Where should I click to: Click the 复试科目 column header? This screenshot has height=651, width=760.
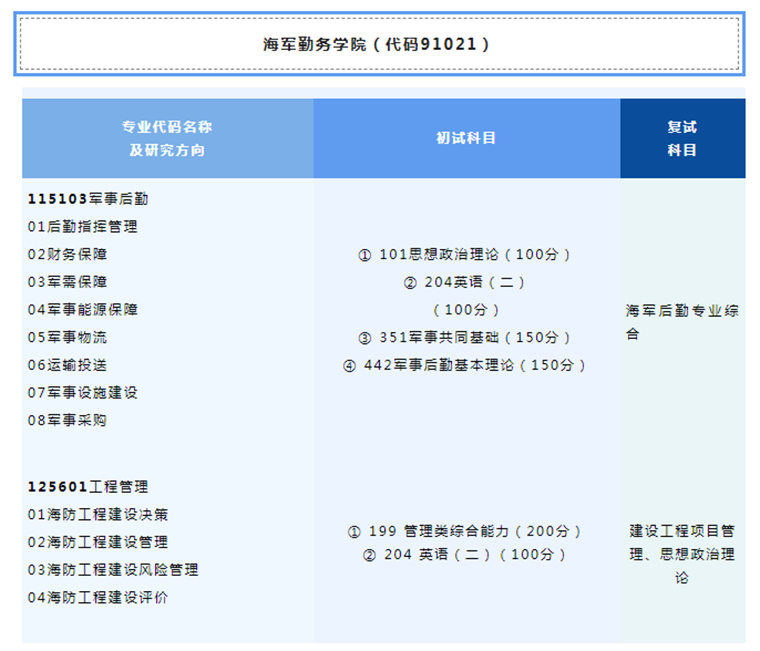coord(682,138)
